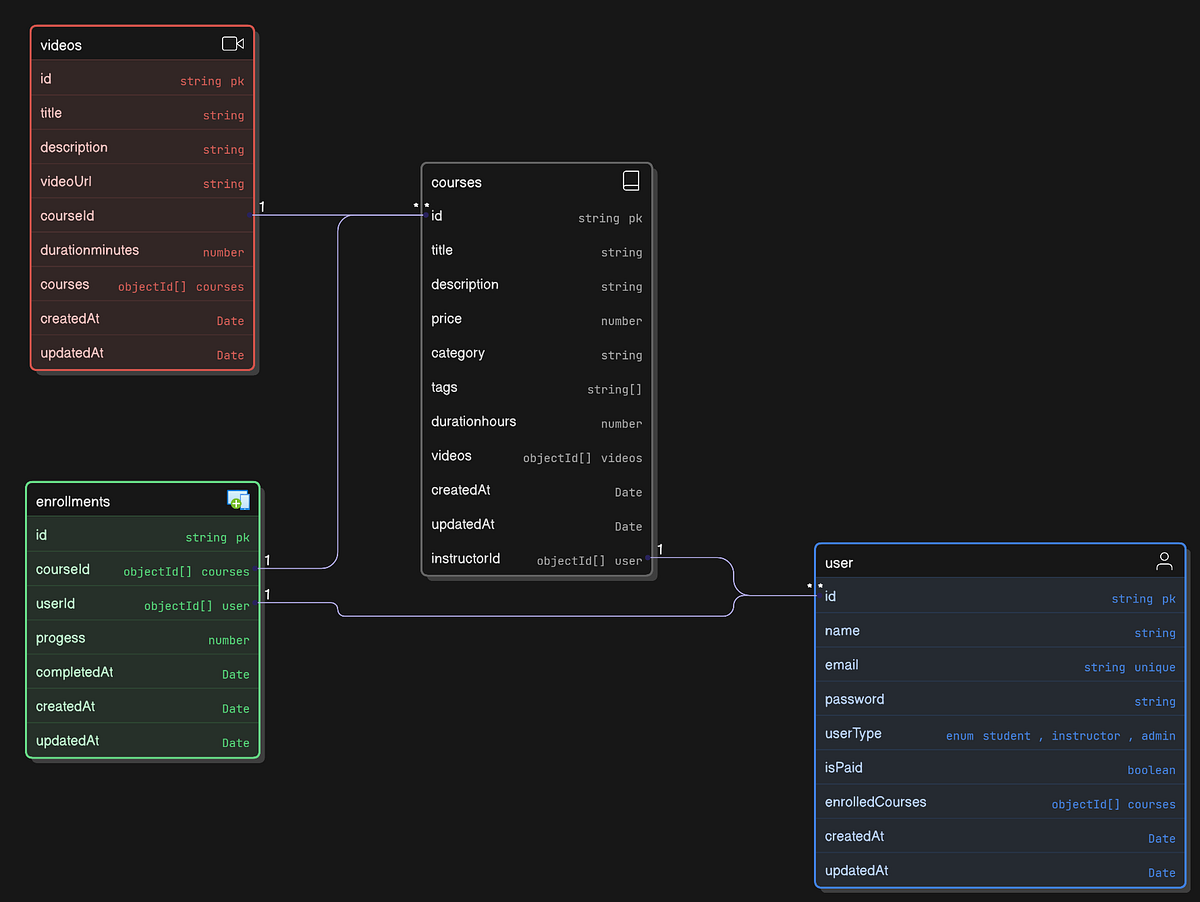The width and height of the screenshot is (1200, 902).
Task: Select the progess field in enrollments table
Action: point(58,637)
